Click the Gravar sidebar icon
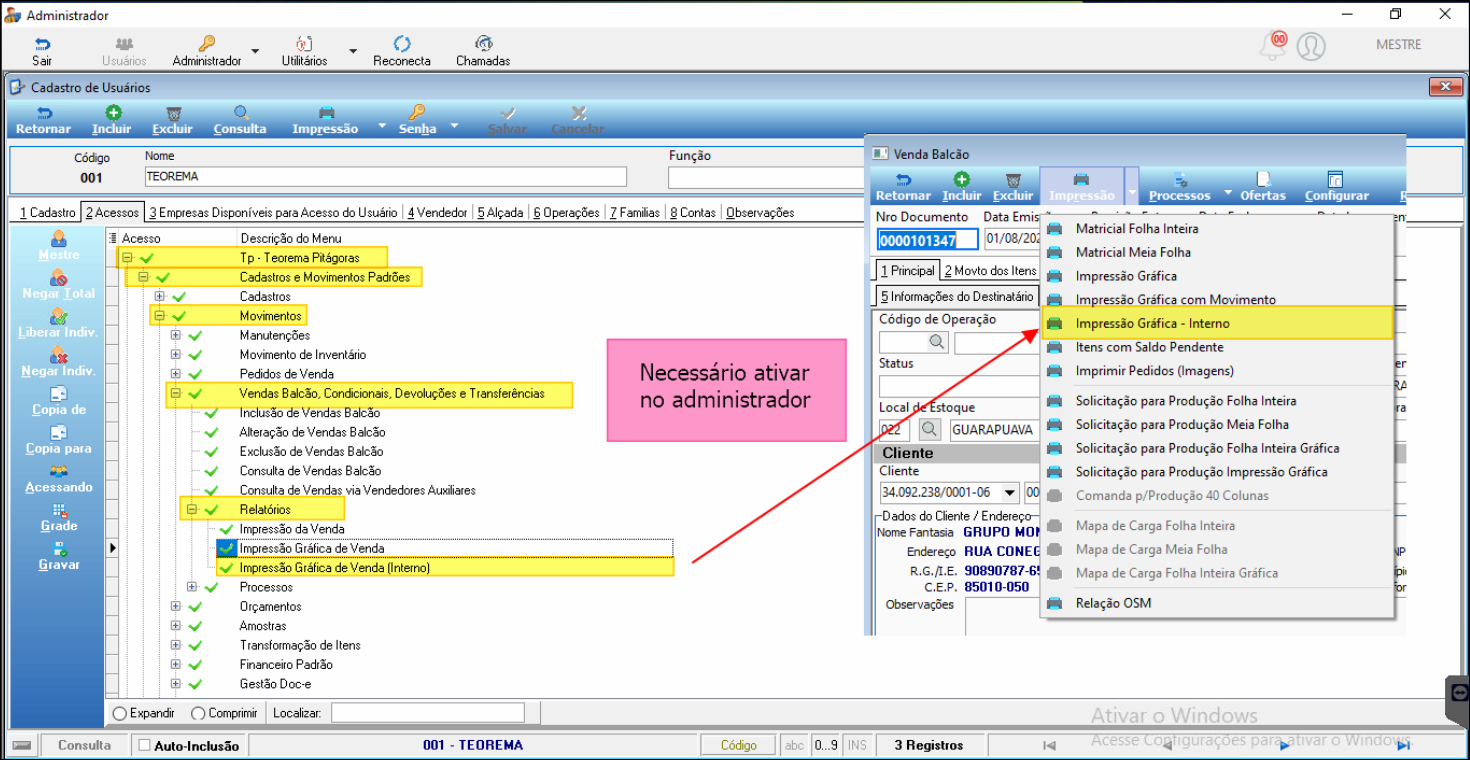The height and width of the screenshot is (760, 1470). pyautogui.click(x=59, y=549)
